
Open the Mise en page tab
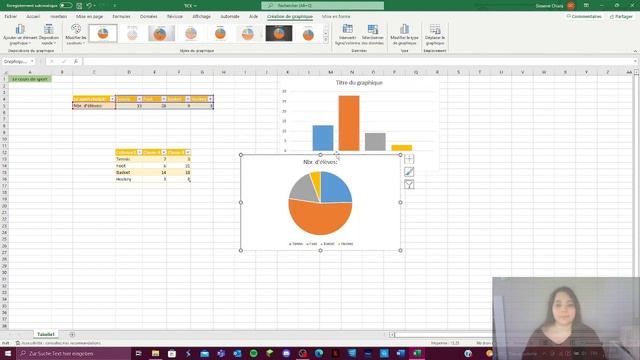(89, 16)
